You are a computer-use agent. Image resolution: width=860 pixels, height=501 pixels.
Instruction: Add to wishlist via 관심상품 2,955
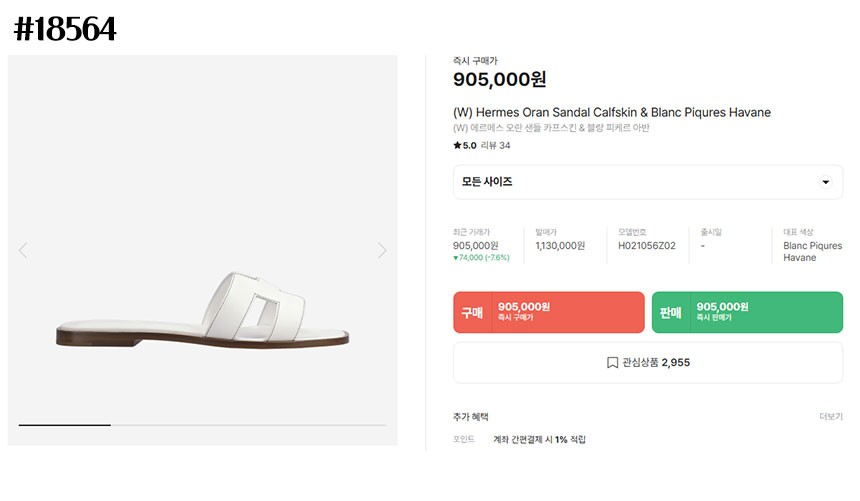tap(647, 363)
